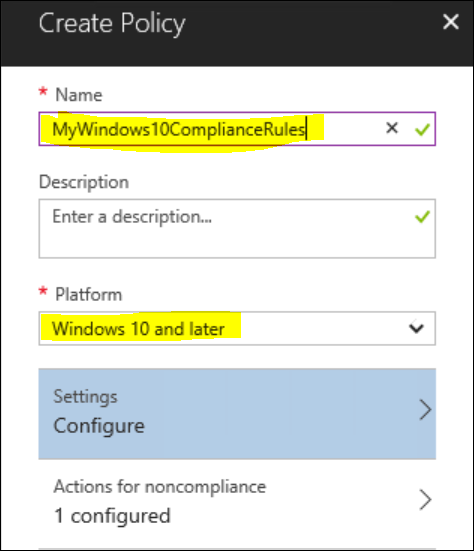Click the chevron beside Settings Configure

(x=425, y=409)
